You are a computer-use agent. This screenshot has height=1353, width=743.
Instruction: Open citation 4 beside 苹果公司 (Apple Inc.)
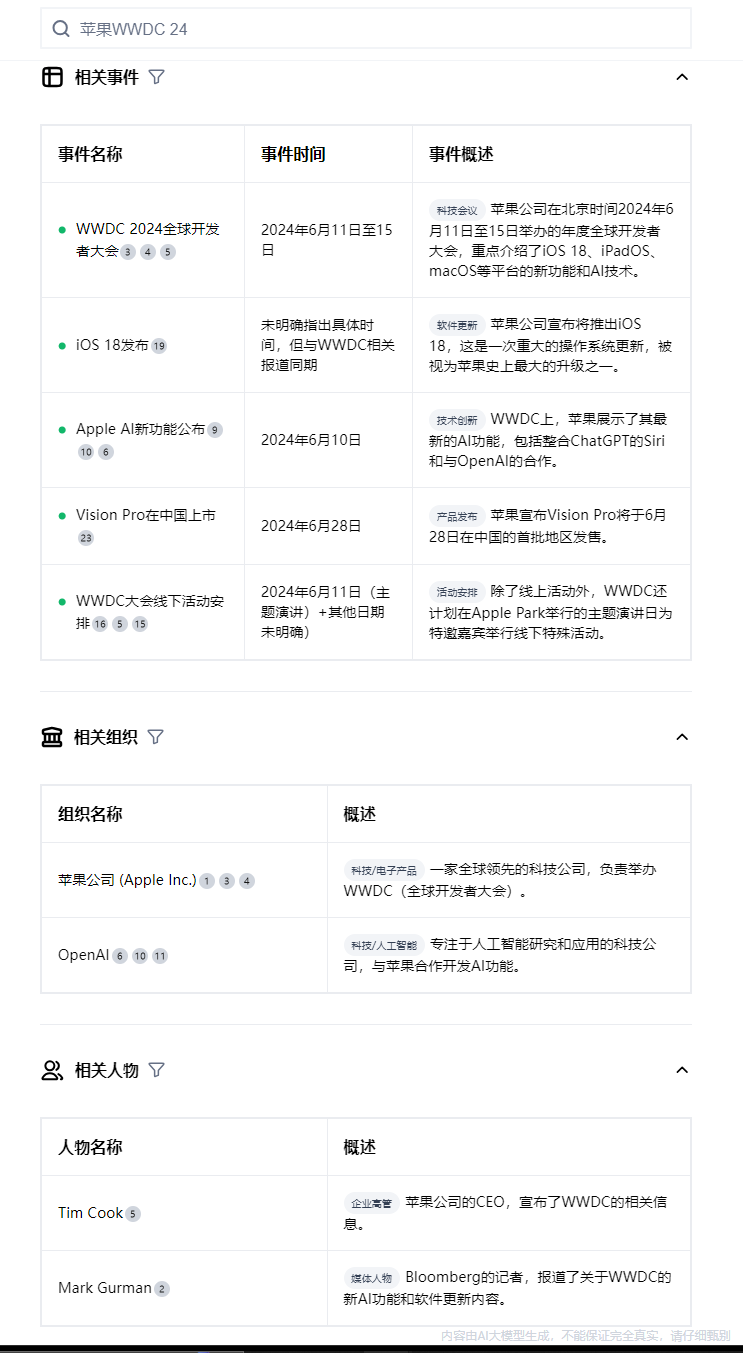[x=247, y=881]
